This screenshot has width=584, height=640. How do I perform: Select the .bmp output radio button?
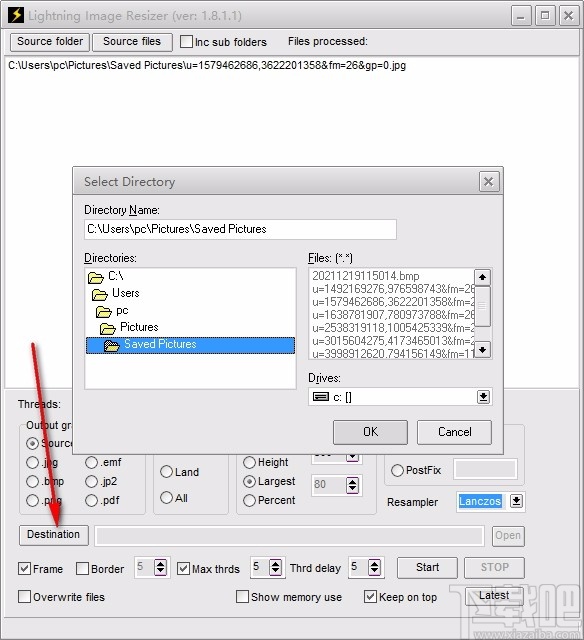[32, 482]
